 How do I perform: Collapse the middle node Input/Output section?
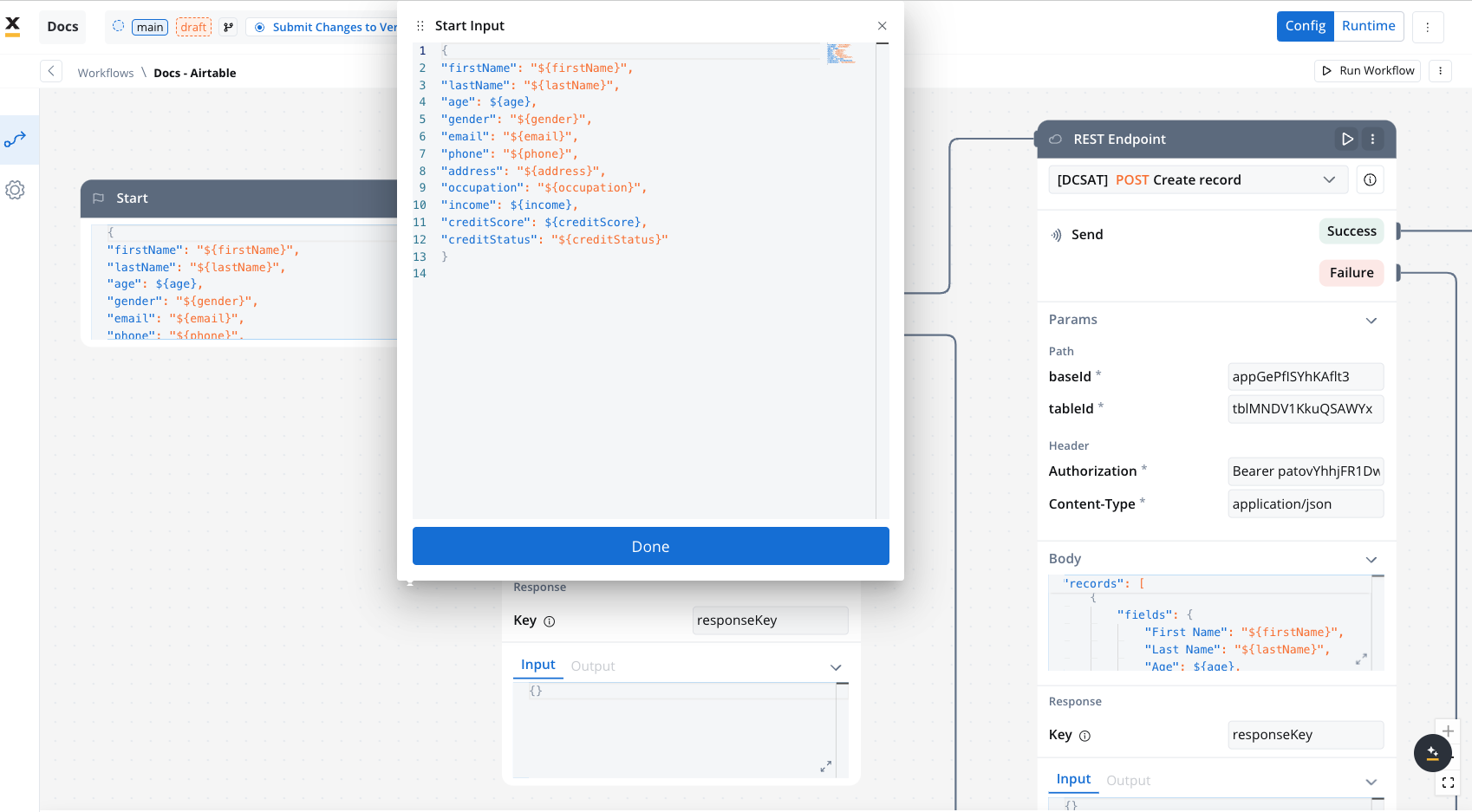pos(836,667)
